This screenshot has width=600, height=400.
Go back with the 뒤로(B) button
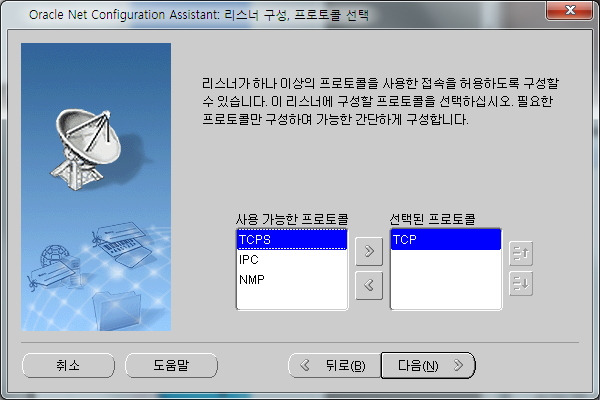334,365
